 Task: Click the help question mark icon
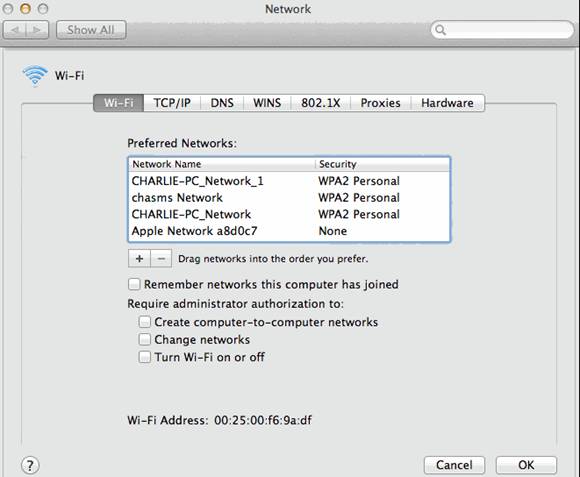(30, 465)
